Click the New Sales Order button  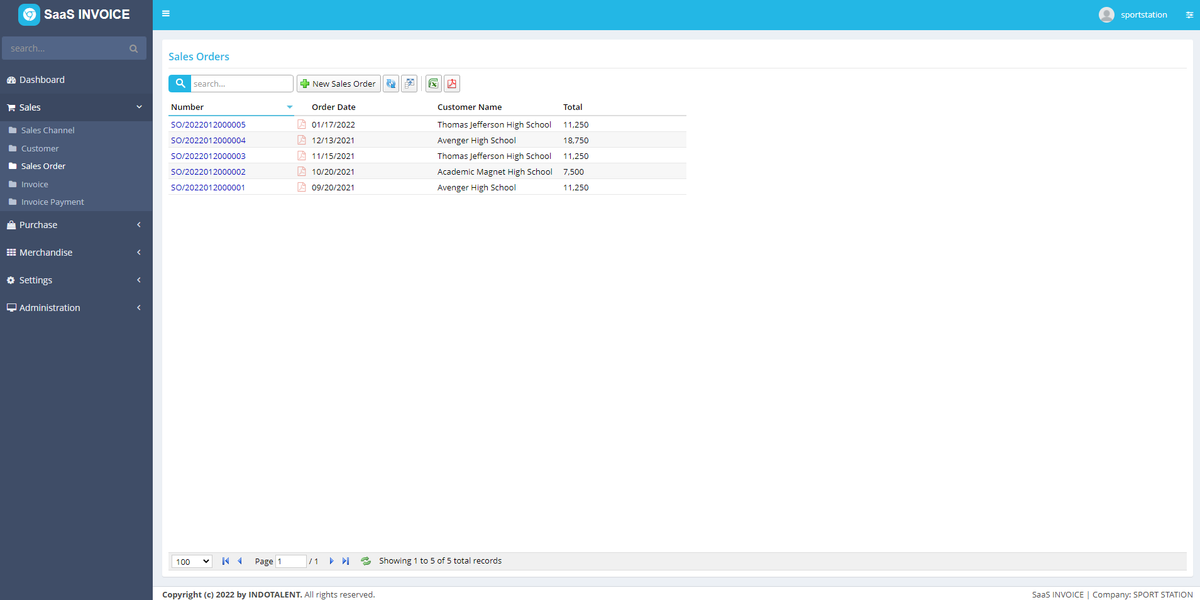pyautogui.click(x=338, y=83)
